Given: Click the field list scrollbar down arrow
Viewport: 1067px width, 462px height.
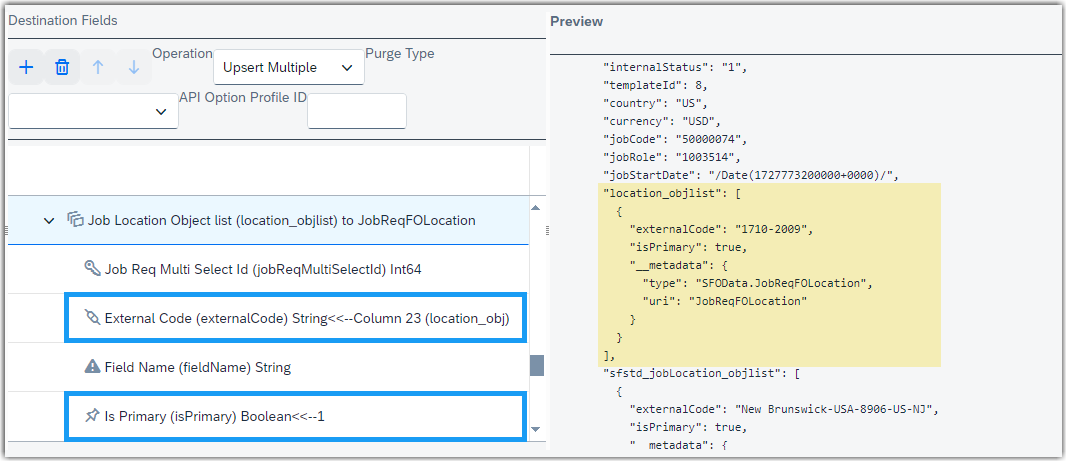Looking at the screenshot, I should (536, 429).
